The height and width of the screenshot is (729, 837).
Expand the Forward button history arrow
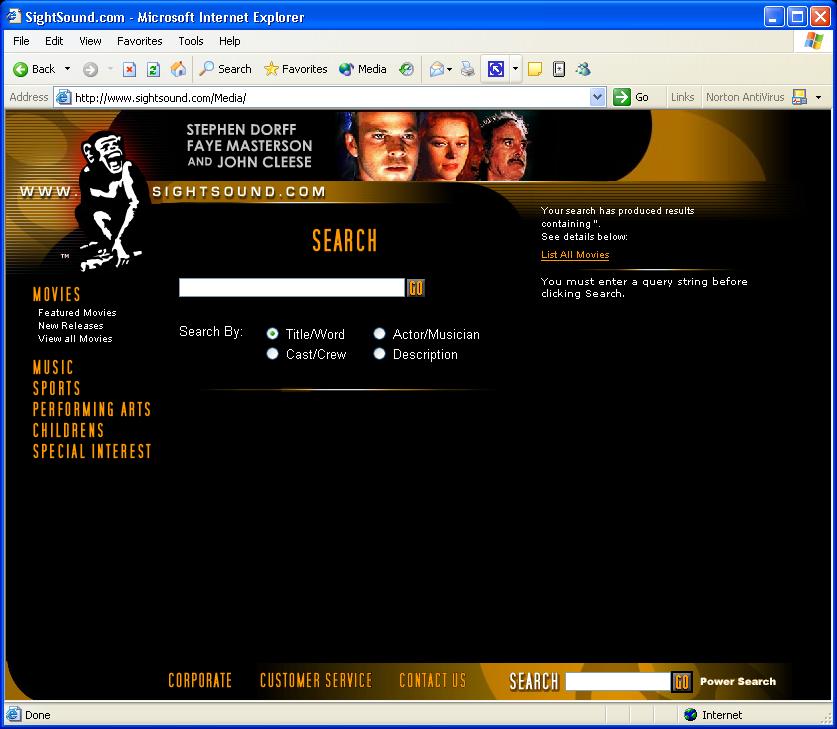point(110,69)
